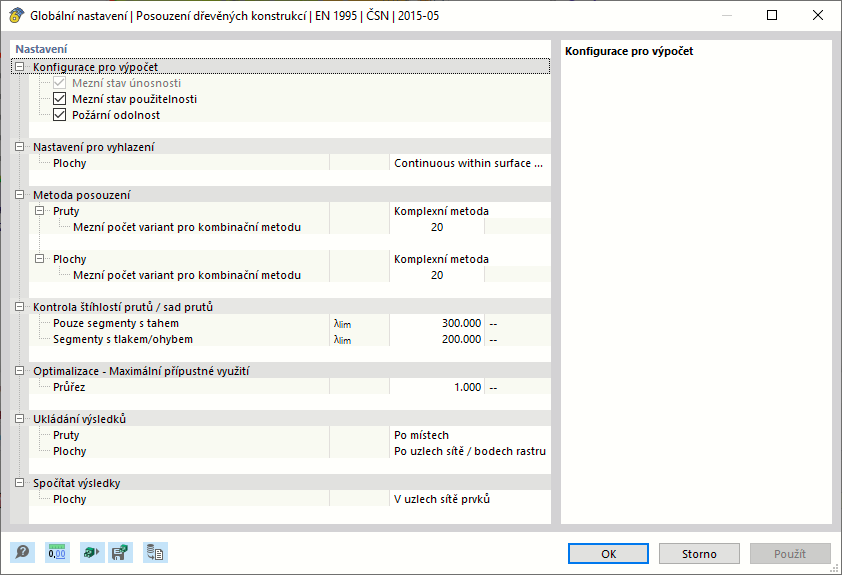Edit the Pouze segmenty s tahem limit value
This screenshot has width=842, height=575.
438,323
